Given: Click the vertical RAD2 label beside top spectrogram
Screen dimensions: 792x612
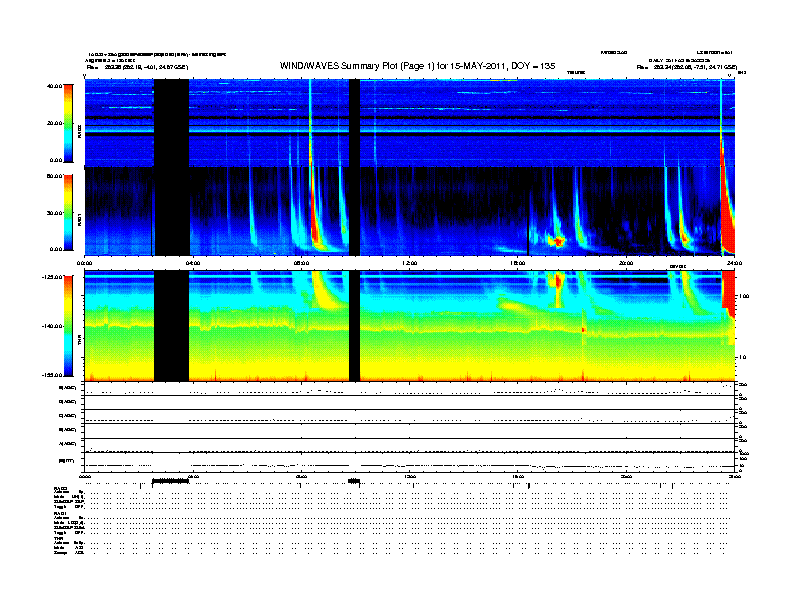Looking at the screenshot, I should tap(79, 131).
